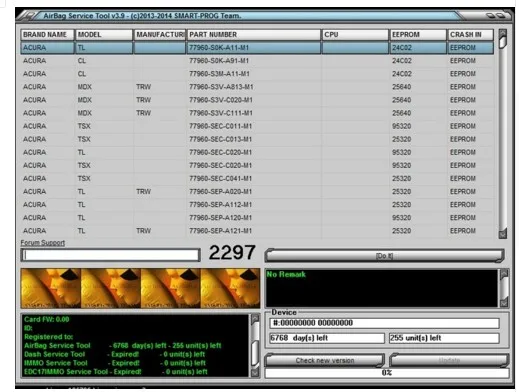Viewport: 519px width, 392px height.
Task: Click the registration log scroll down arrow
Action: coord(255,372)
